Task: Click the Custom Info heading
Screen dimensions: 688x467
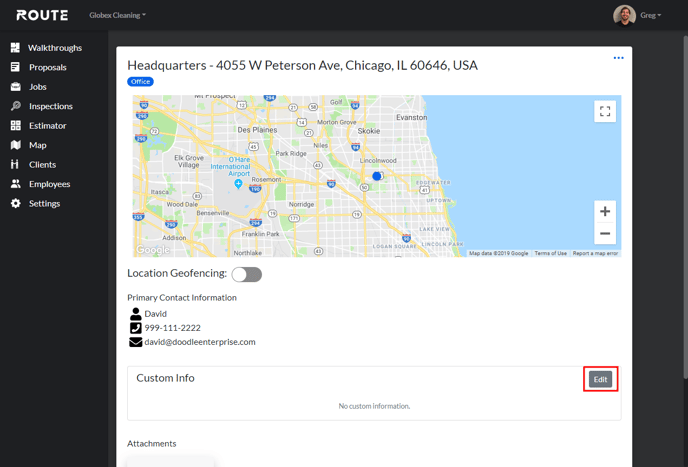Action: coord(165,378)
